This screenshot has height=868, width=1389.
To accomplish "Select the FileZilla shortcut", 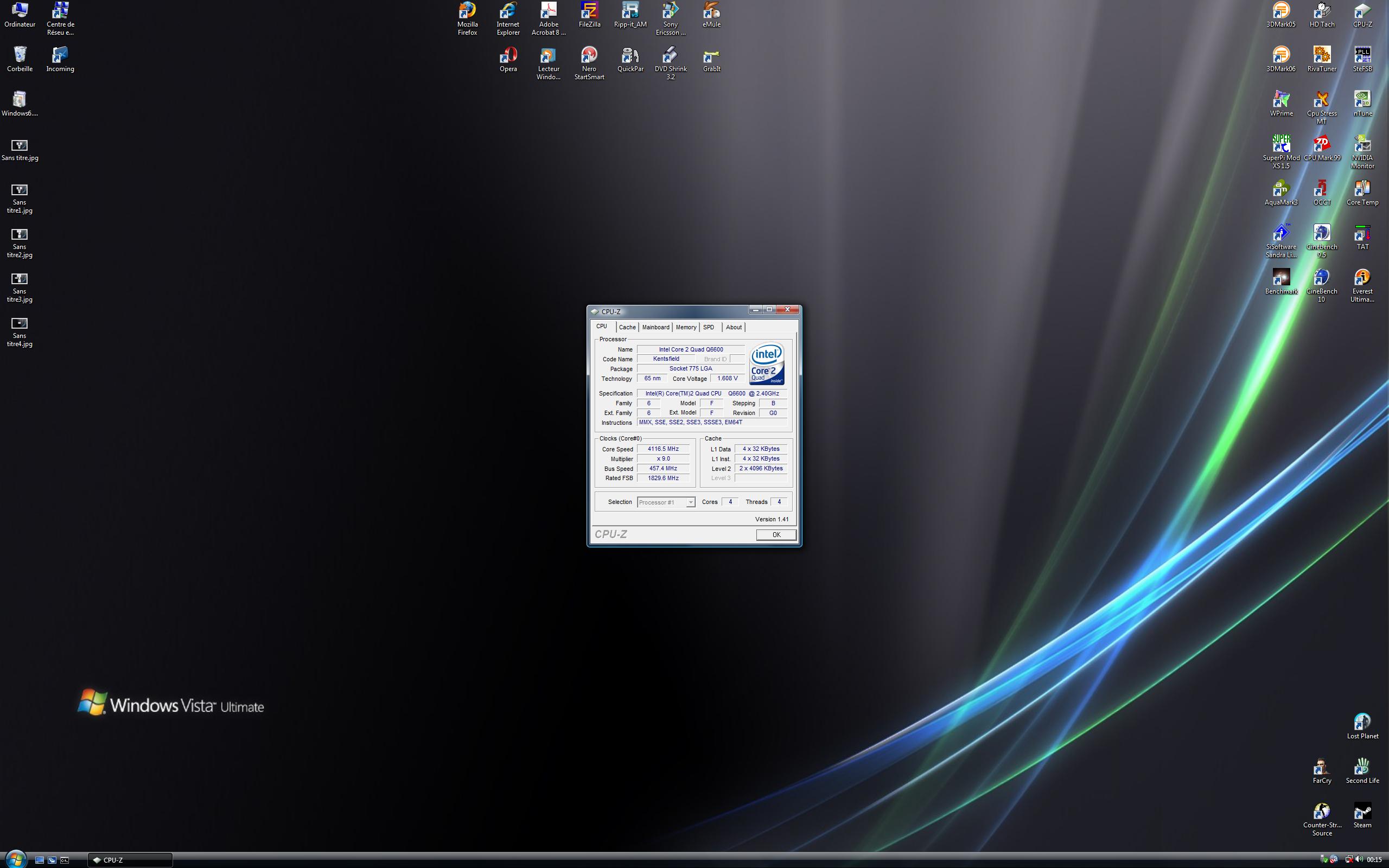I will pos(589,15).
